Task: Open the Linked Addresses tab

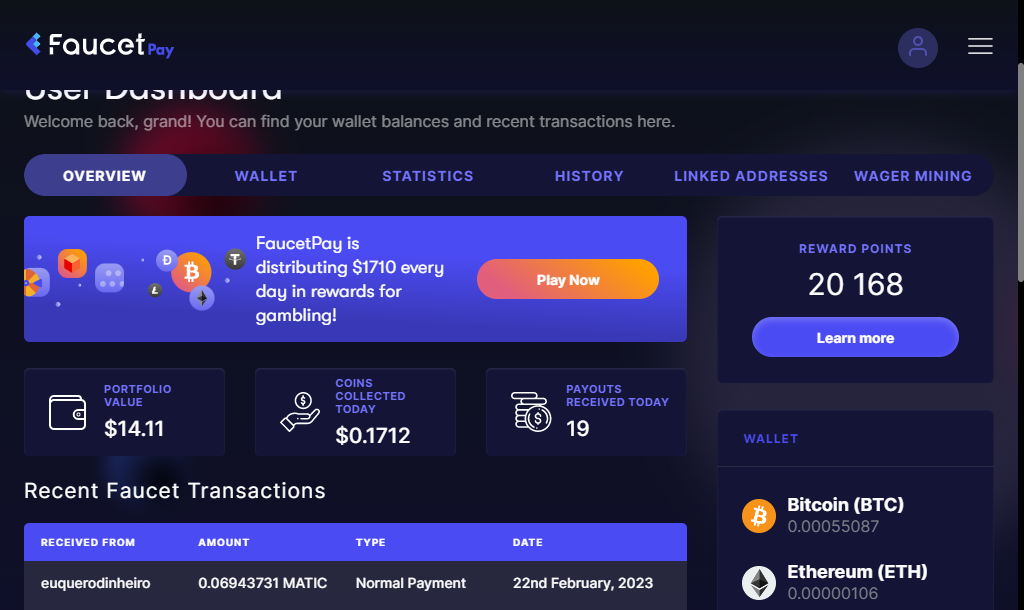Action: (751, 176)
